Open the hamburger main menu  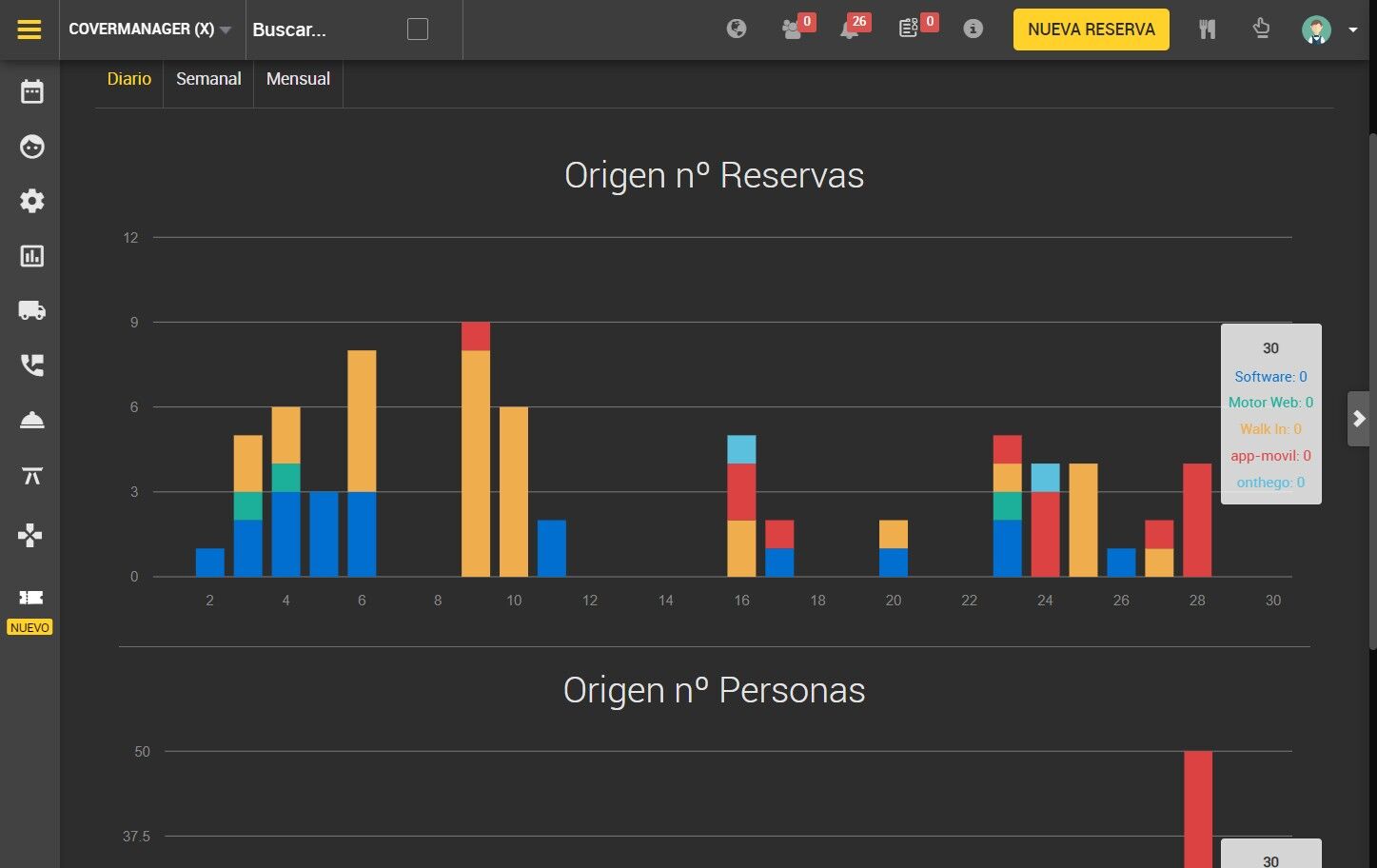[30, 30]
